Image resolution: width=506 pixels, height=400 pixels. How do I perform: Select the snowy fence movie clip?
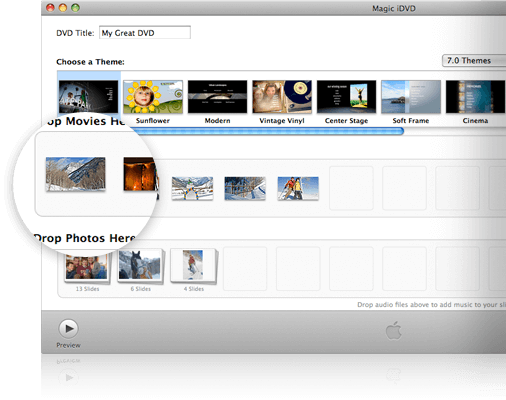point(245,188)
